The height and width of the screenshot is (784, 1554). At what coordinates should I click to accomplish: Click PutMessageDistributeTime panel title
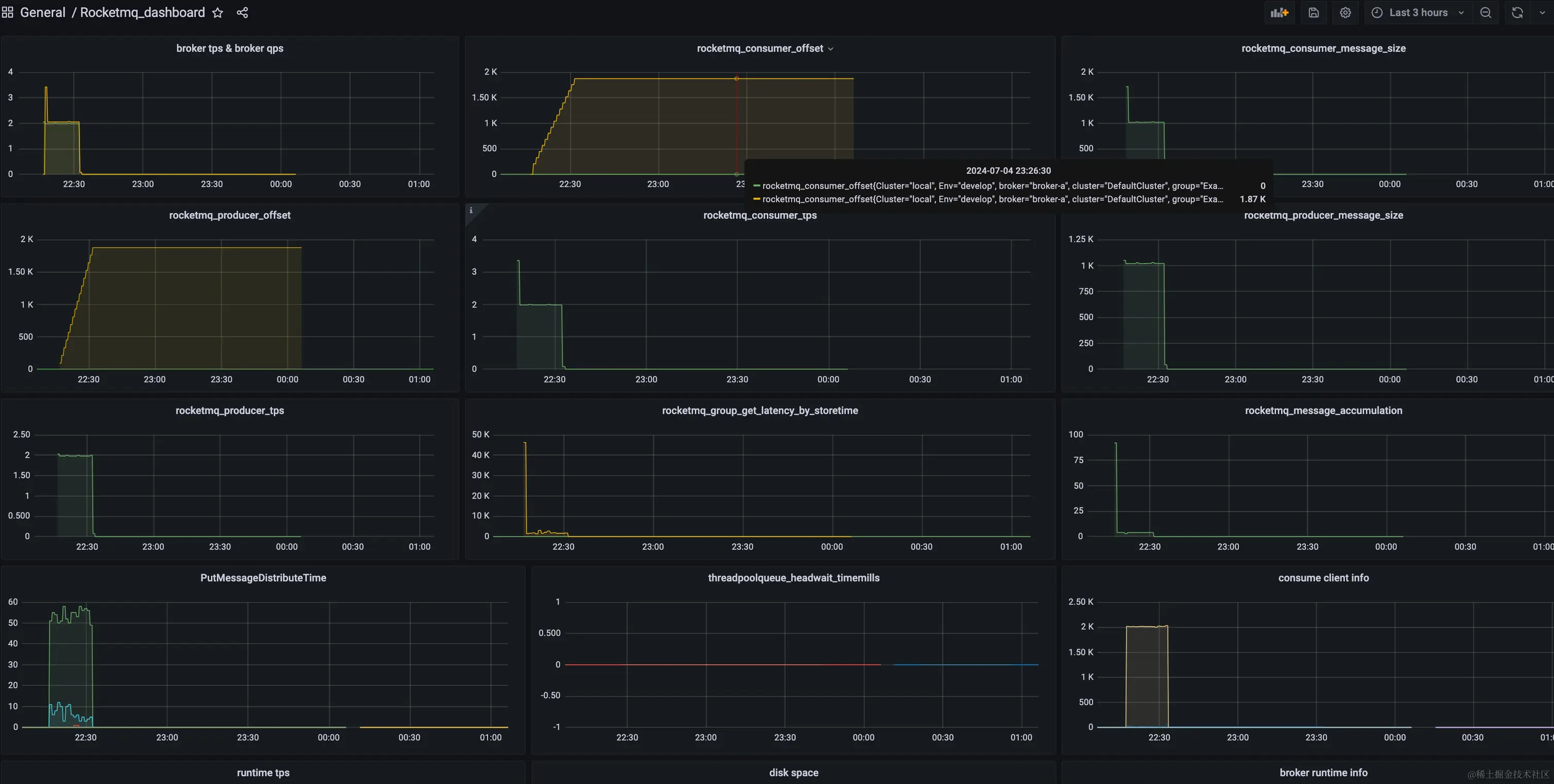(x=263, y=578)
